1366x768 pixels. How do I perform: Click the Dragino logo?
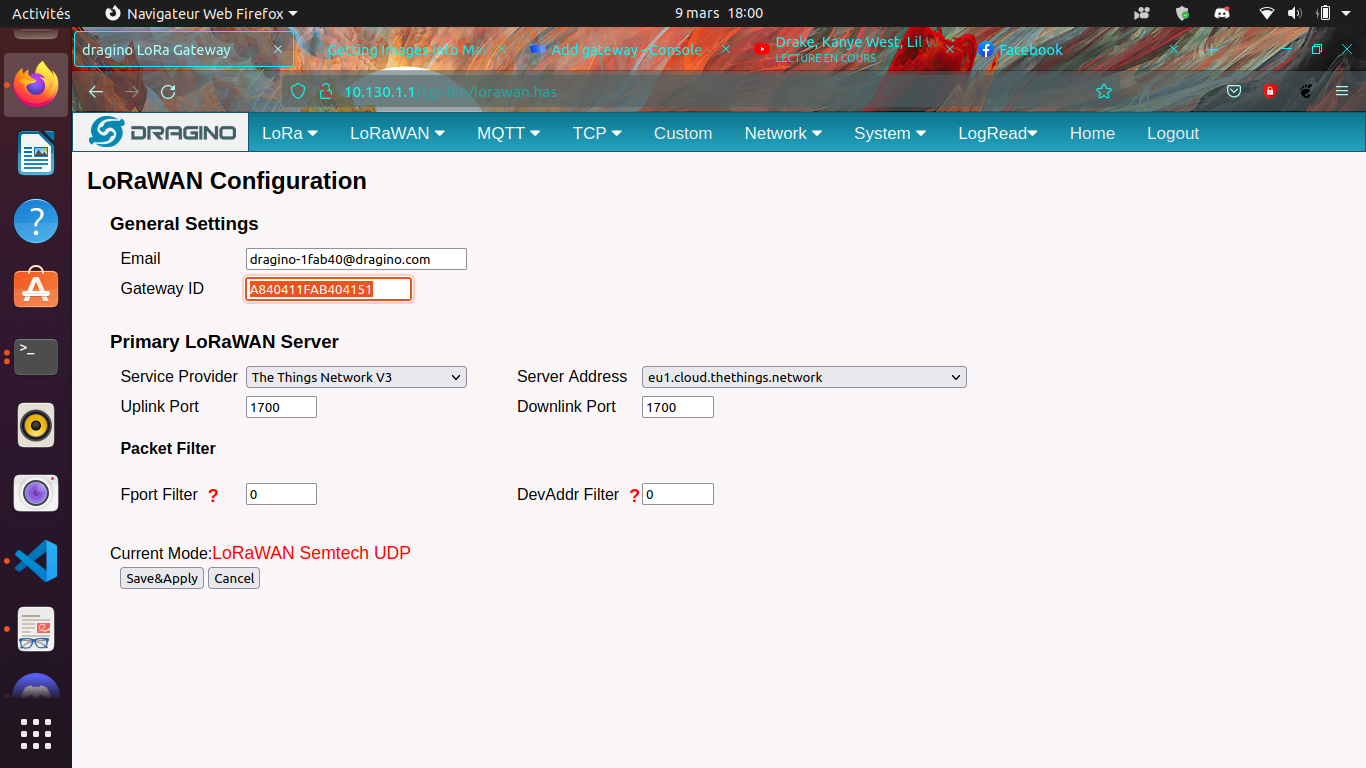tap(162, 132)
